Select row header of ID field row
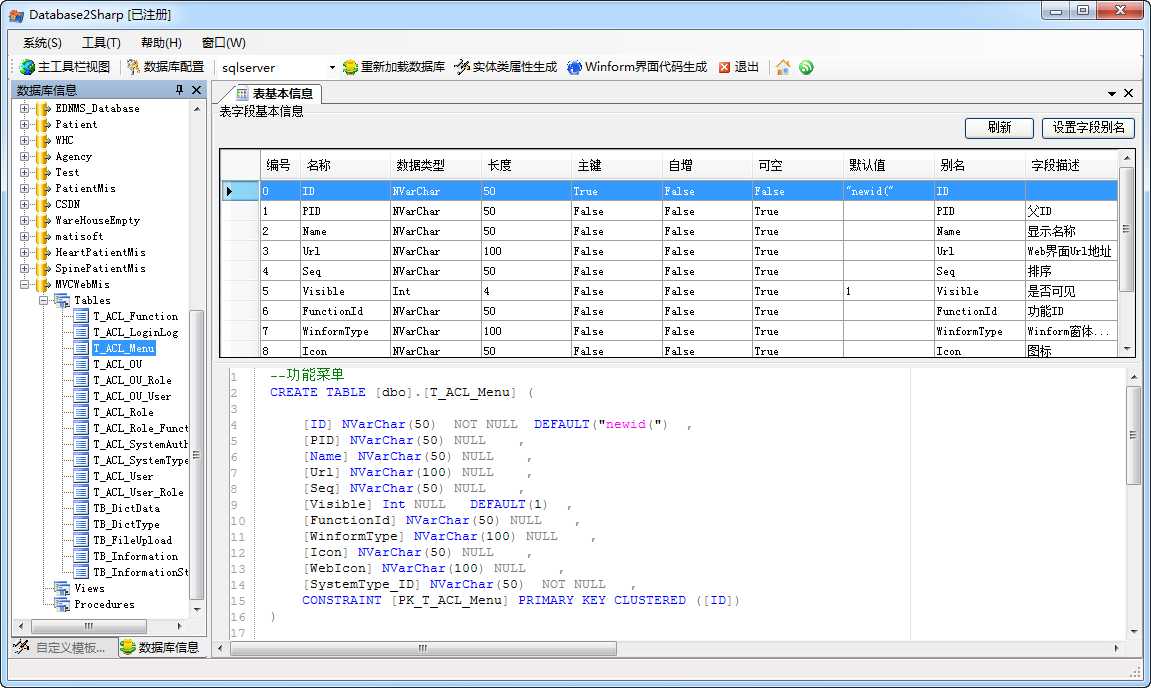Viewport: 1151px width, 688px height. pyautogui.click(x=240, y=191)
